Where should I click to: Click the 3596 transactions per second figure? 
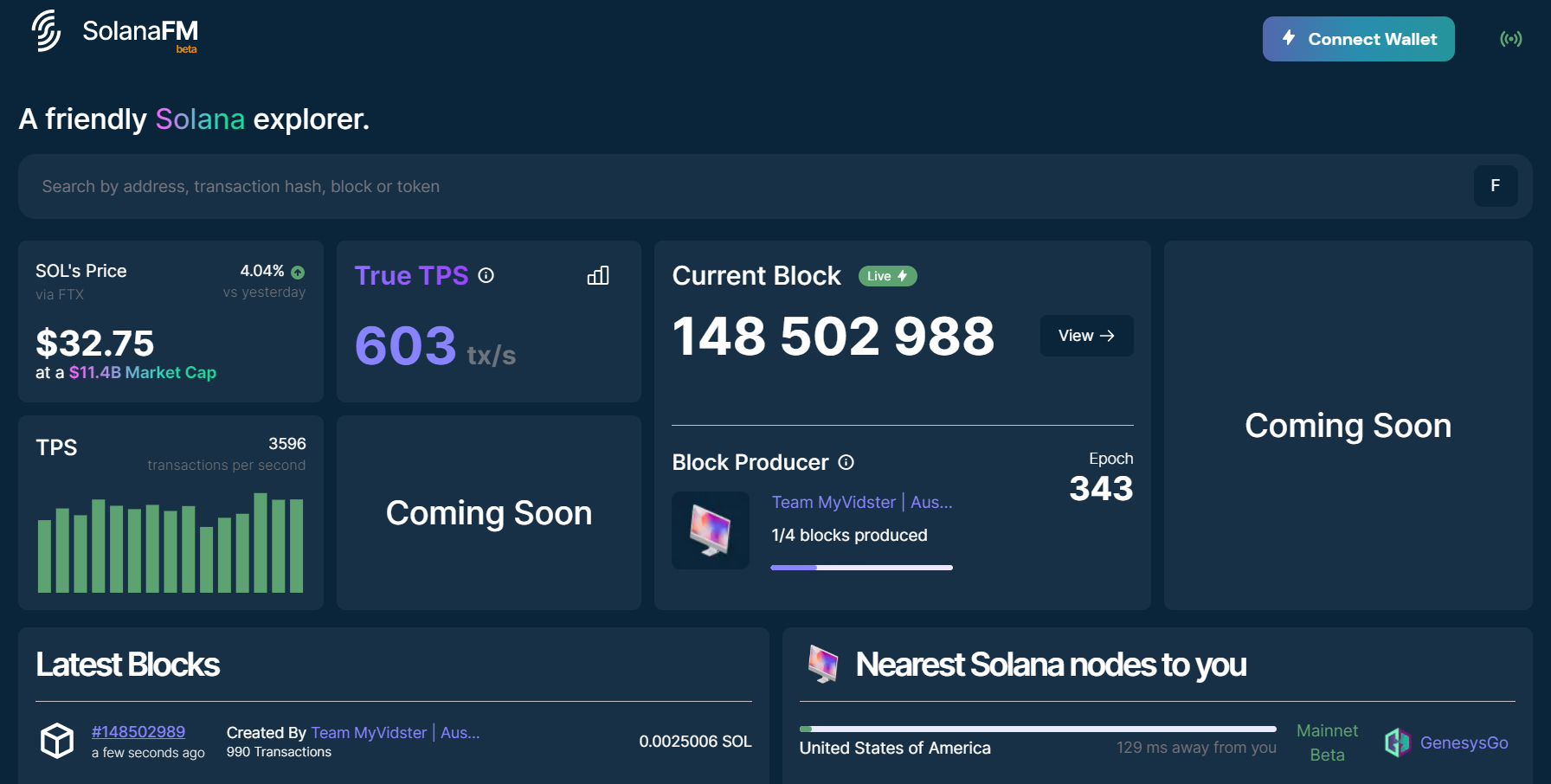286,444
